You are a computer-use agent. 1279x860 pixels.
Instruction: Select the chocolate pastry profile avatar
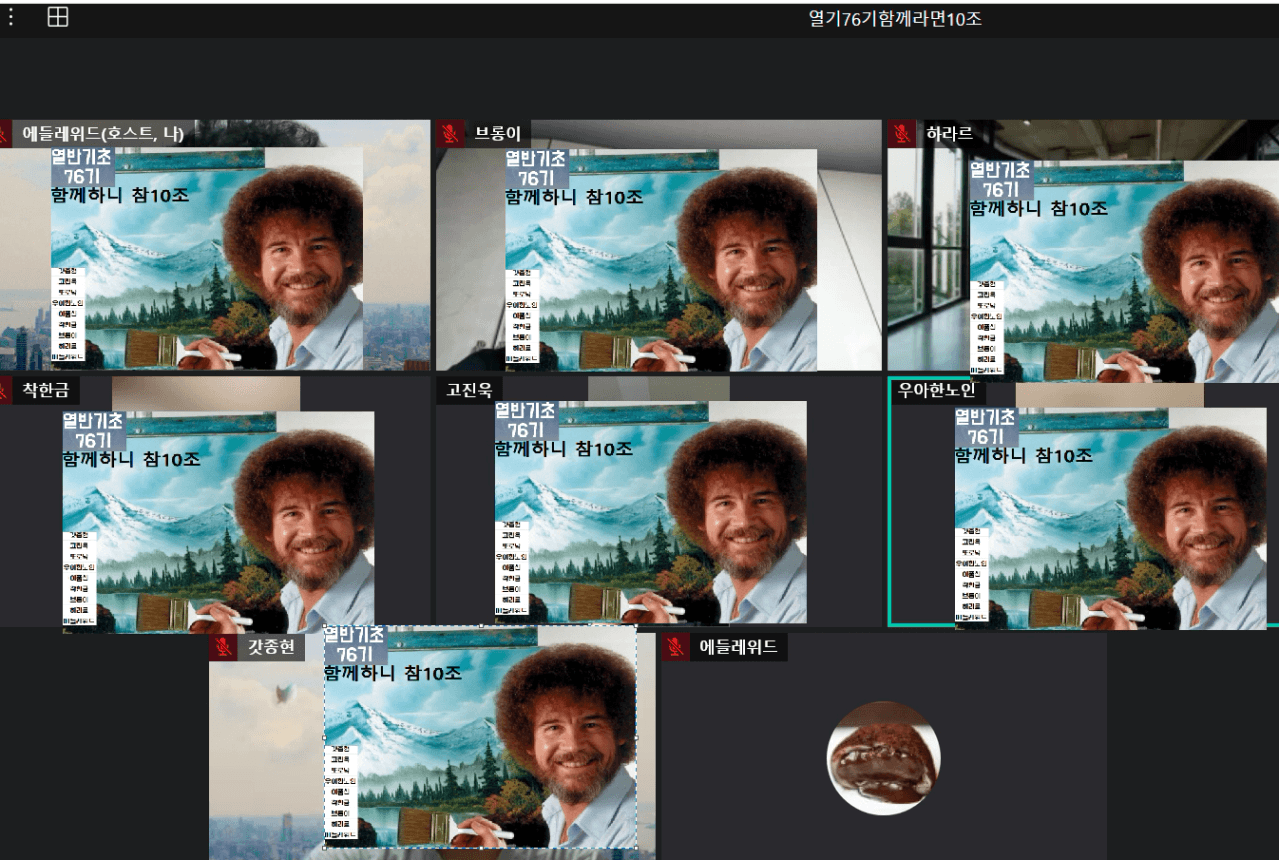click(x=883, y=757)
